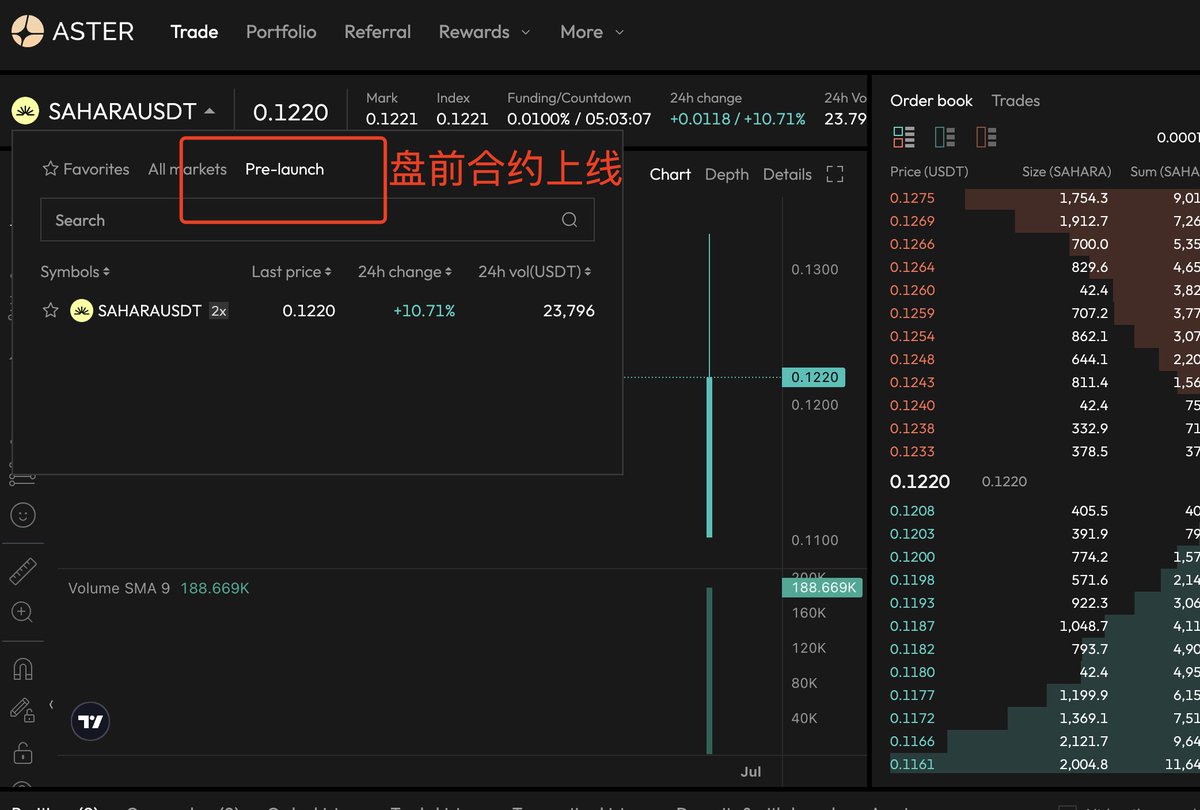
Task: Click the Mark price 0.1221 value
Action: [x=392, y=118]
